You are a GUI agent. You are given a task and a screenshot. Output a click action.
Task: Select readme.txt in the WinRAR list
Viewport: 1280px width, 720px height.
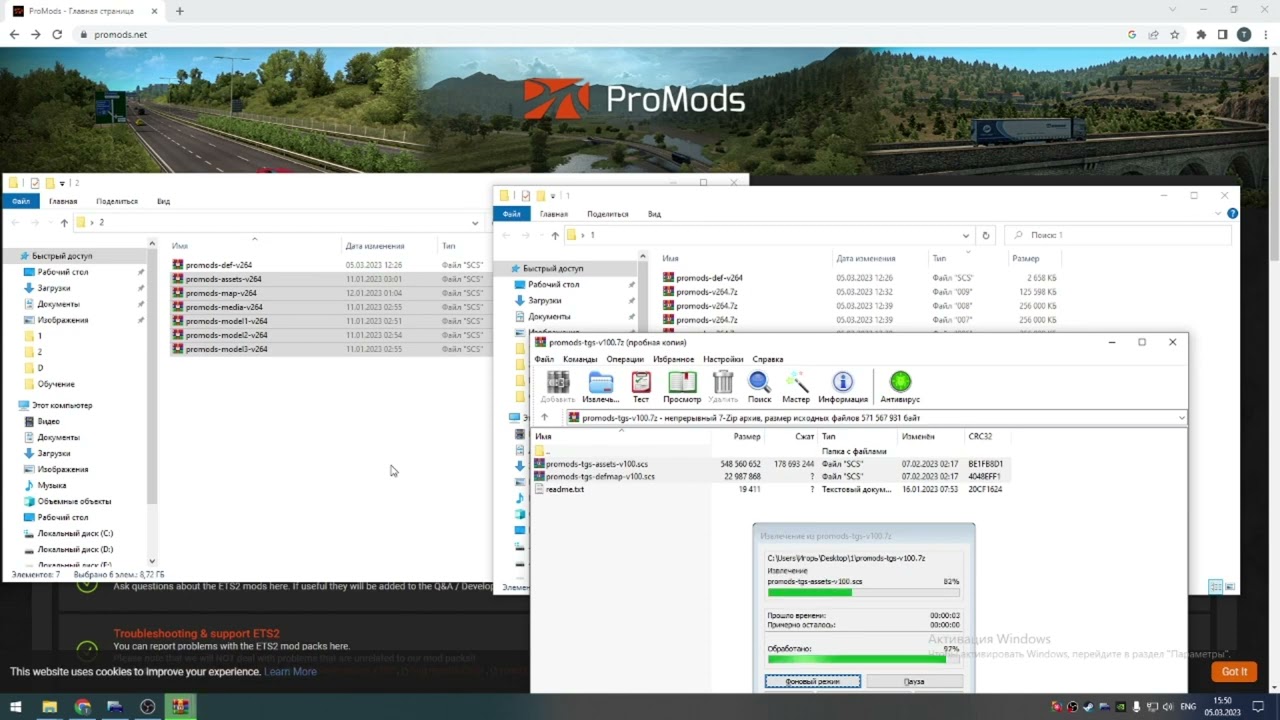(565, 489)
